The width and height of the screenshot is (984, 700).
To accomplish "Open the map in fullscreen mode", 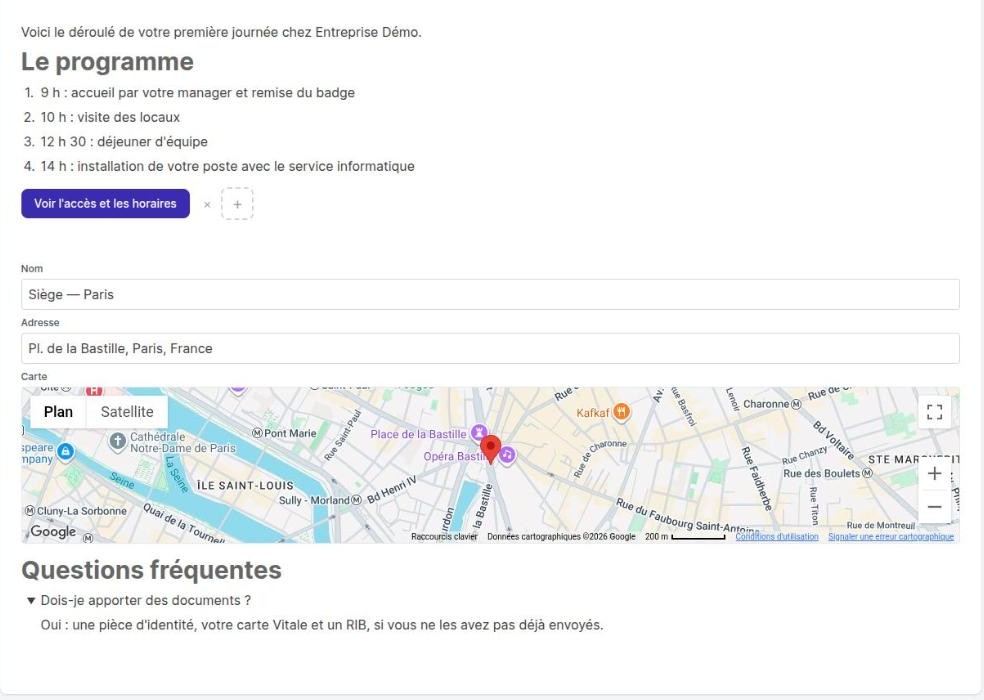I will coord(934,412).
